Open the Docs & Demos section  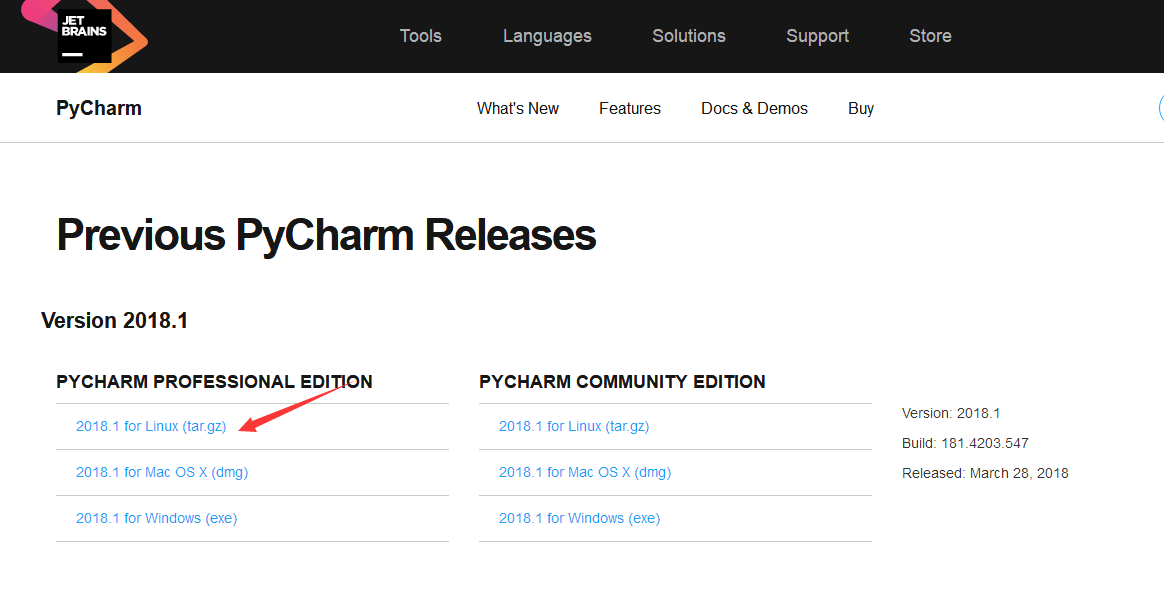click(754, 108)
